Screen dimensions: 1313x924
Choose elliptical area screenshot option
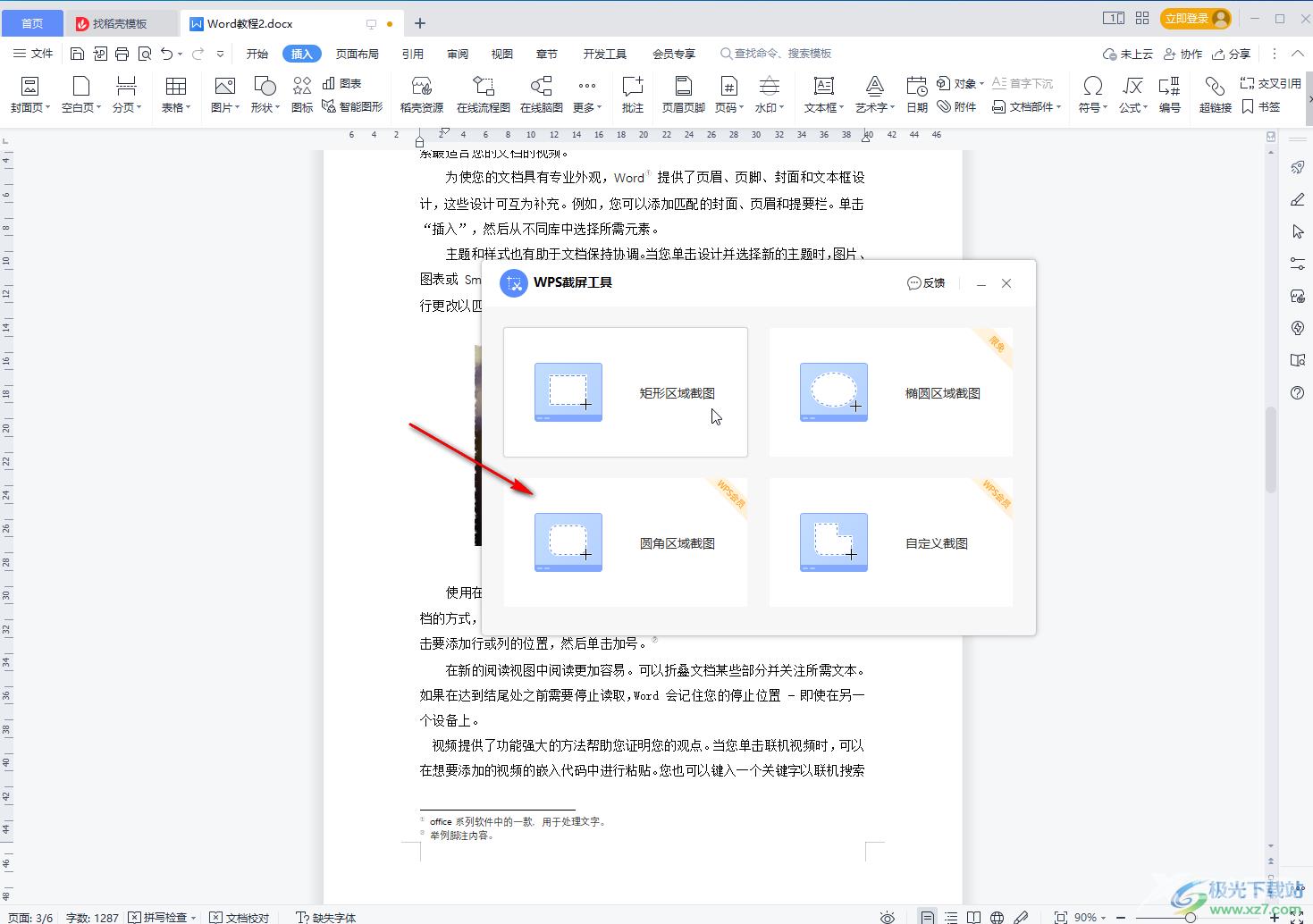(x=891, y=392)
